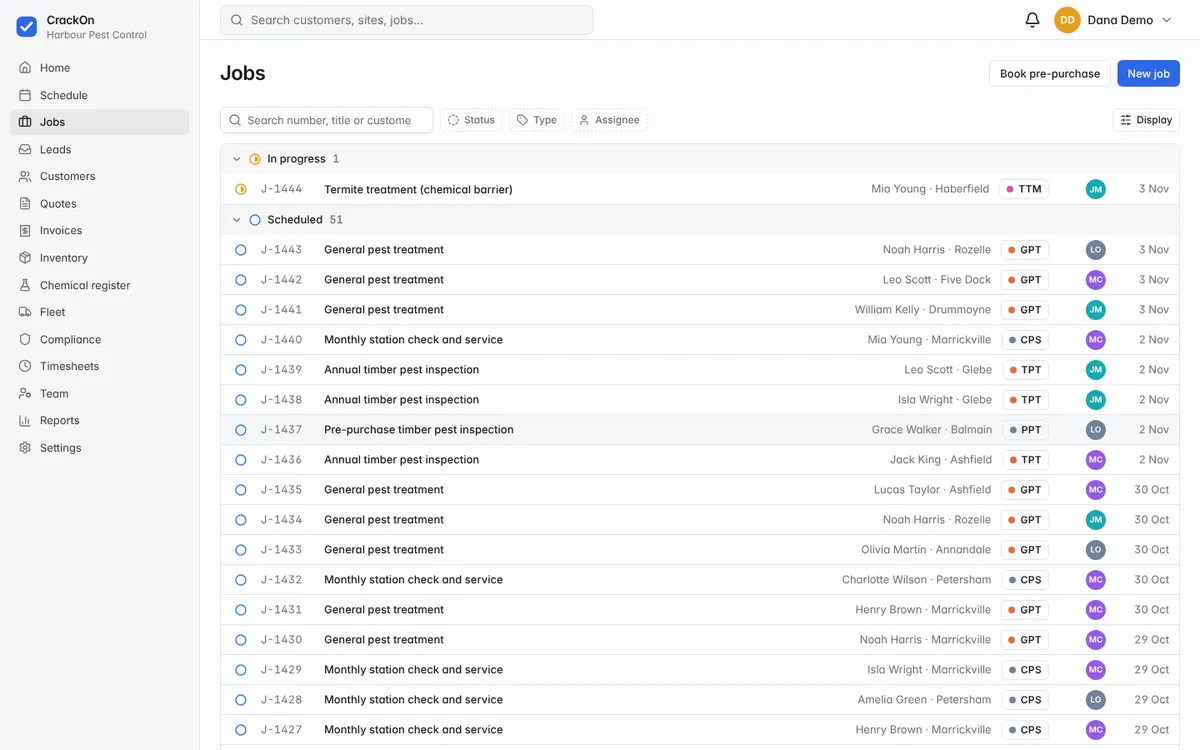Open Fleet in sidebar
Viewport: 1200px width, 750px height.
coord(100,312)
